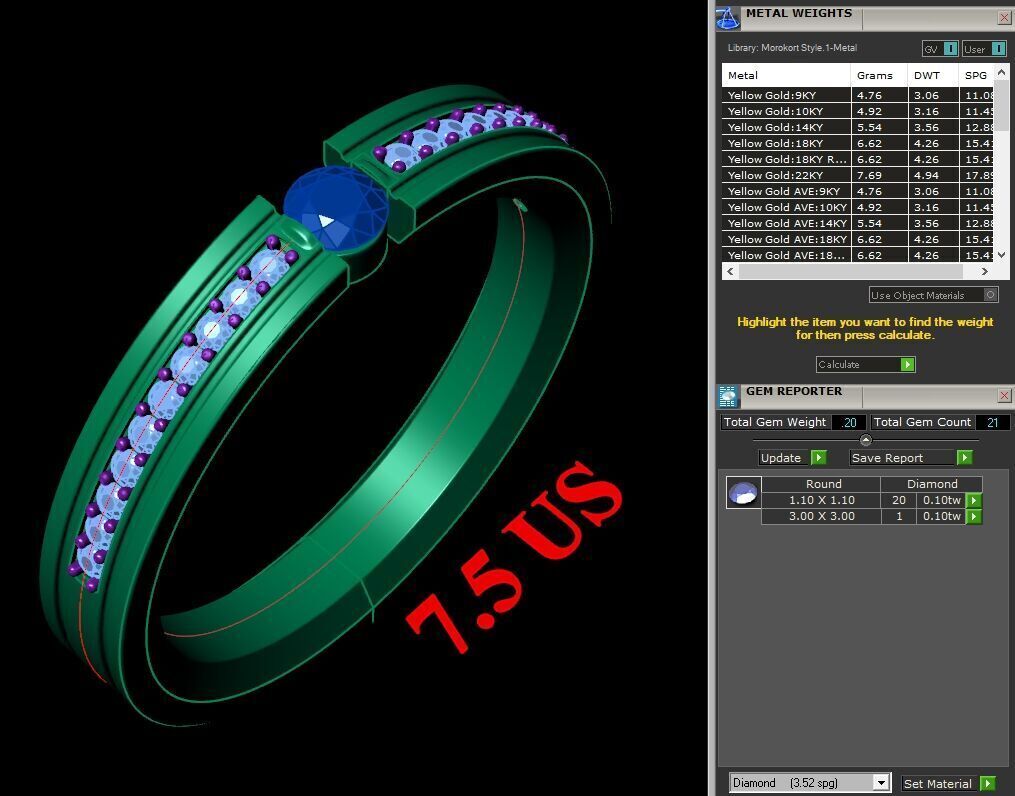Select the Yellow Gold:18KY row

click(858, 143)
